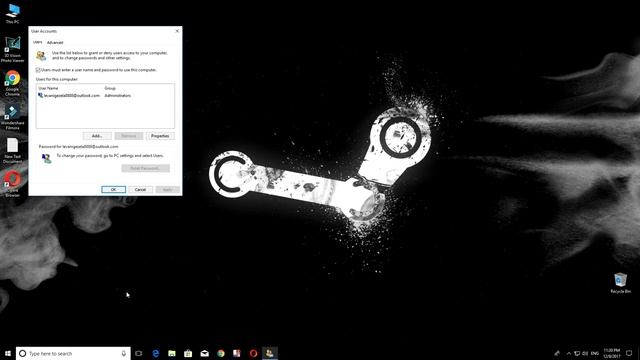
Task: Open Action Center notifications
Action: (629, 353)
